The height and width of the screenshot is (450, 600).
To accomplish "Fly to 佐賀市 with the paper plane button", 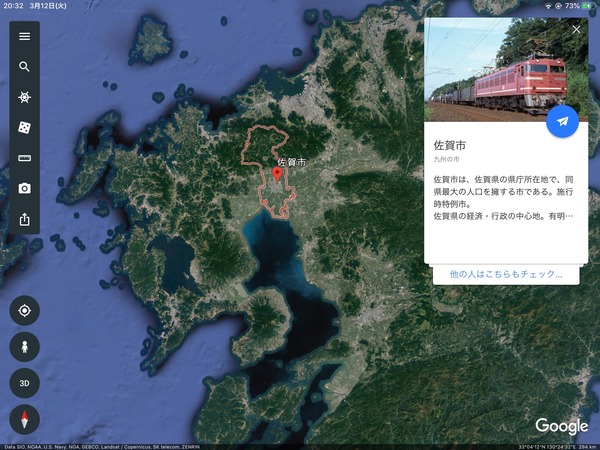I will [x=562, y=121].
